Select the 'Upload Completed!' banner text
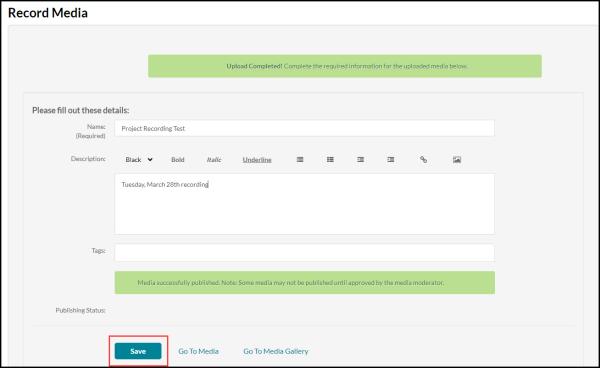This screenshot has height=368, width=600. click(x=346, y=66)
